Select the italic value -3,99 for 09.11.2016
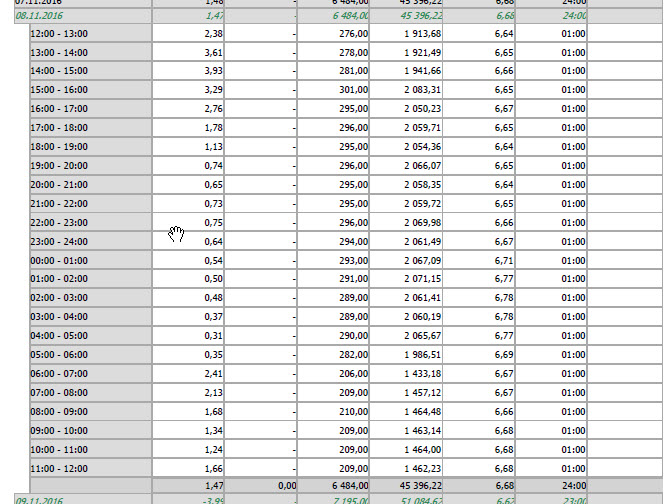Viewport: 668px width, 504px height. pos(188,499)
